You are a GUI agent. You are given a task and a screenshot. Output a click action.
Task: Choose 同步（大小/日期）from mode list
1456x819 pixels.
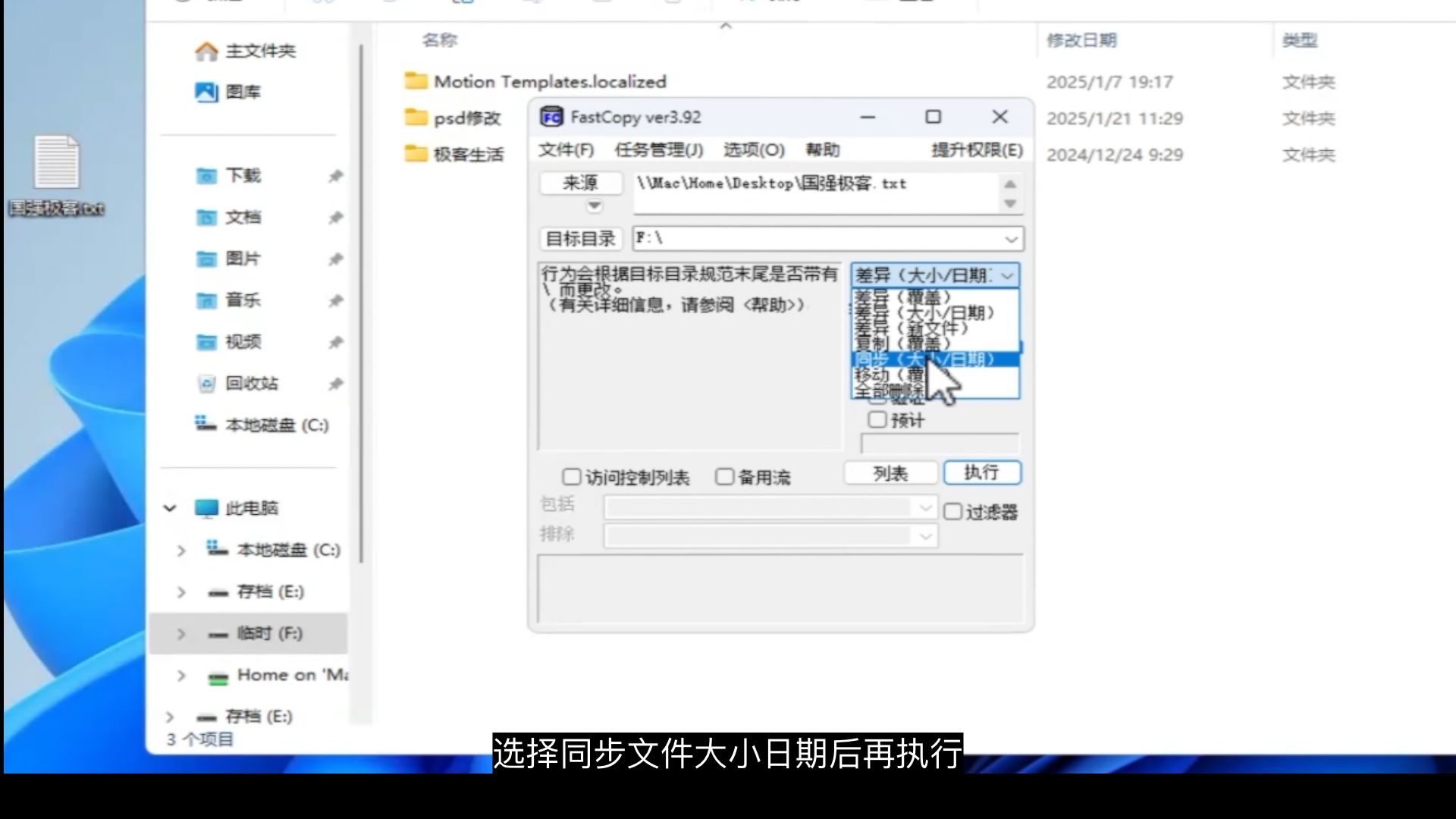click(x=935, y=359)
